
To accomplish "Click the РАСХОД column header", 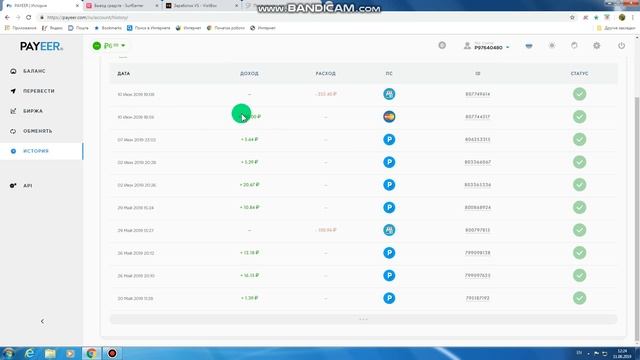I will click(x=325, y=73).
